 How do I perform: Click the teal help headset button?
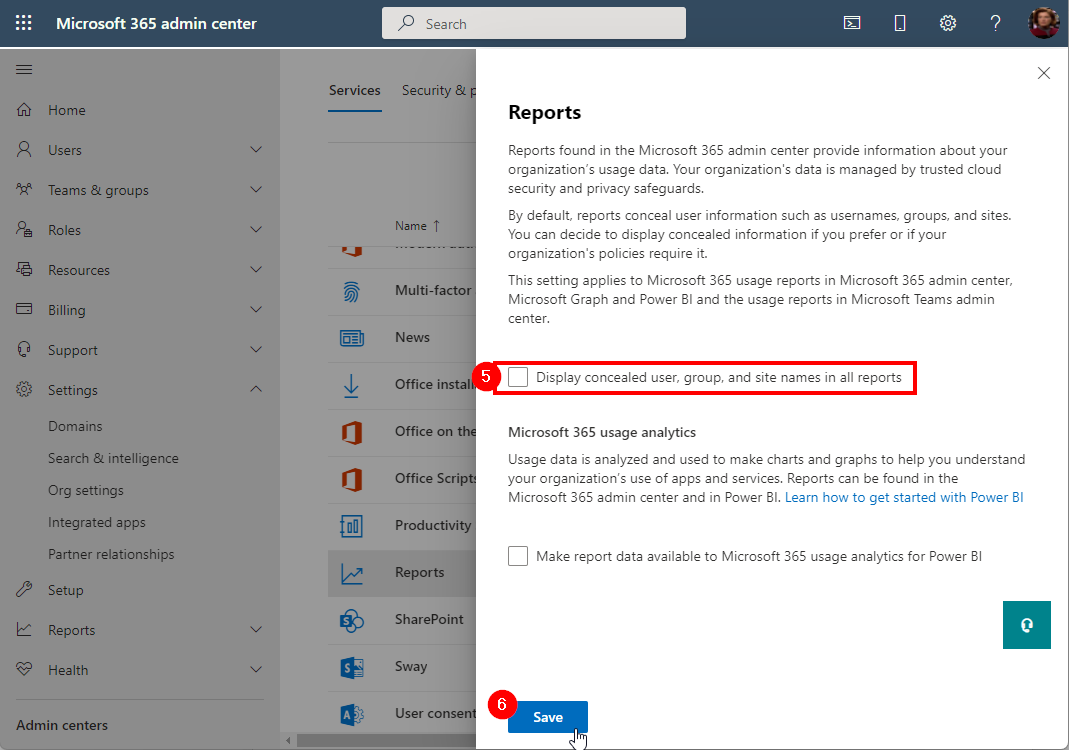(x=1026, y=625)
